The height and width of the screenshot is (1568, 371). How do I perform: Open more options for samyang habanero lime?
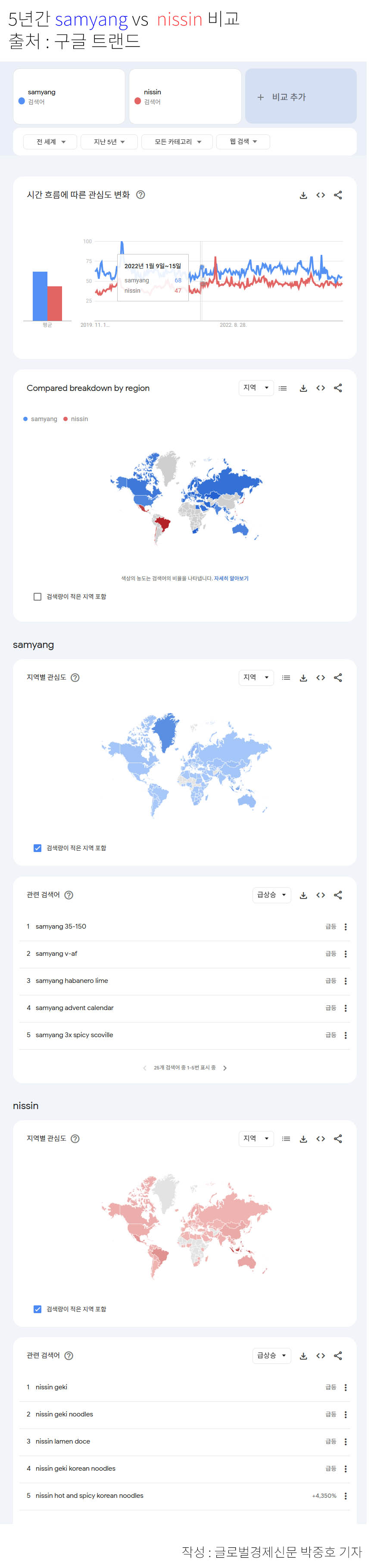[x=349, y=992]
